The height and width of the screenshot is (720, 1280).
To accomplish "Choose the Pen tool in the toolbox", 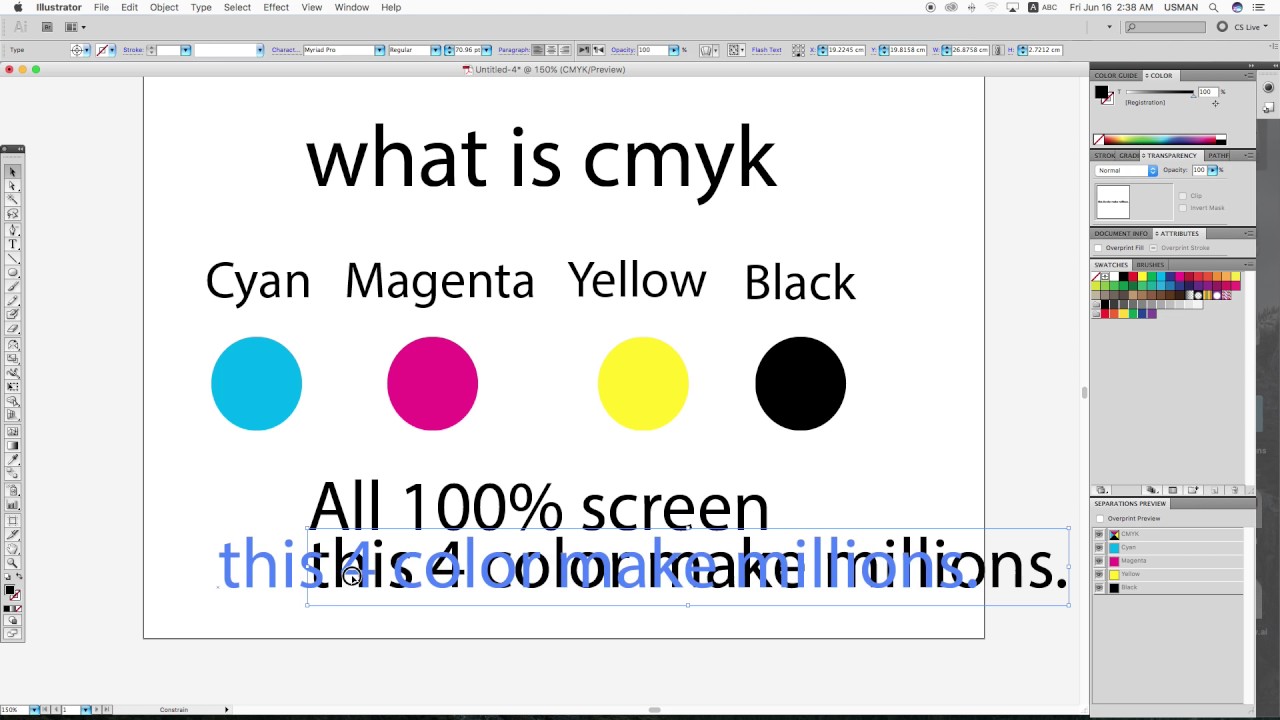I will click(12, 229).
